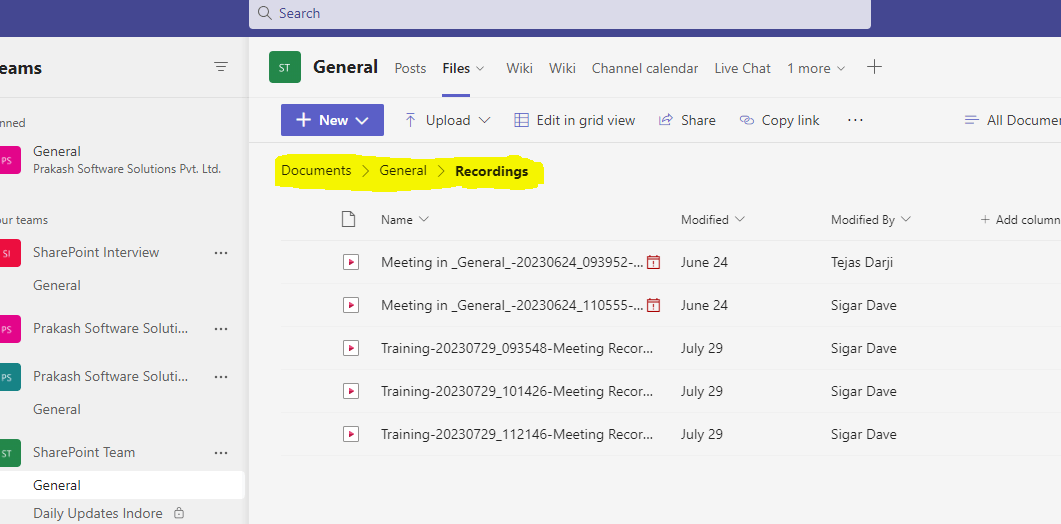1061x524 pixels.
Task: Open more options for SharePoint Interview team
Action: click(x=221, y=253)
